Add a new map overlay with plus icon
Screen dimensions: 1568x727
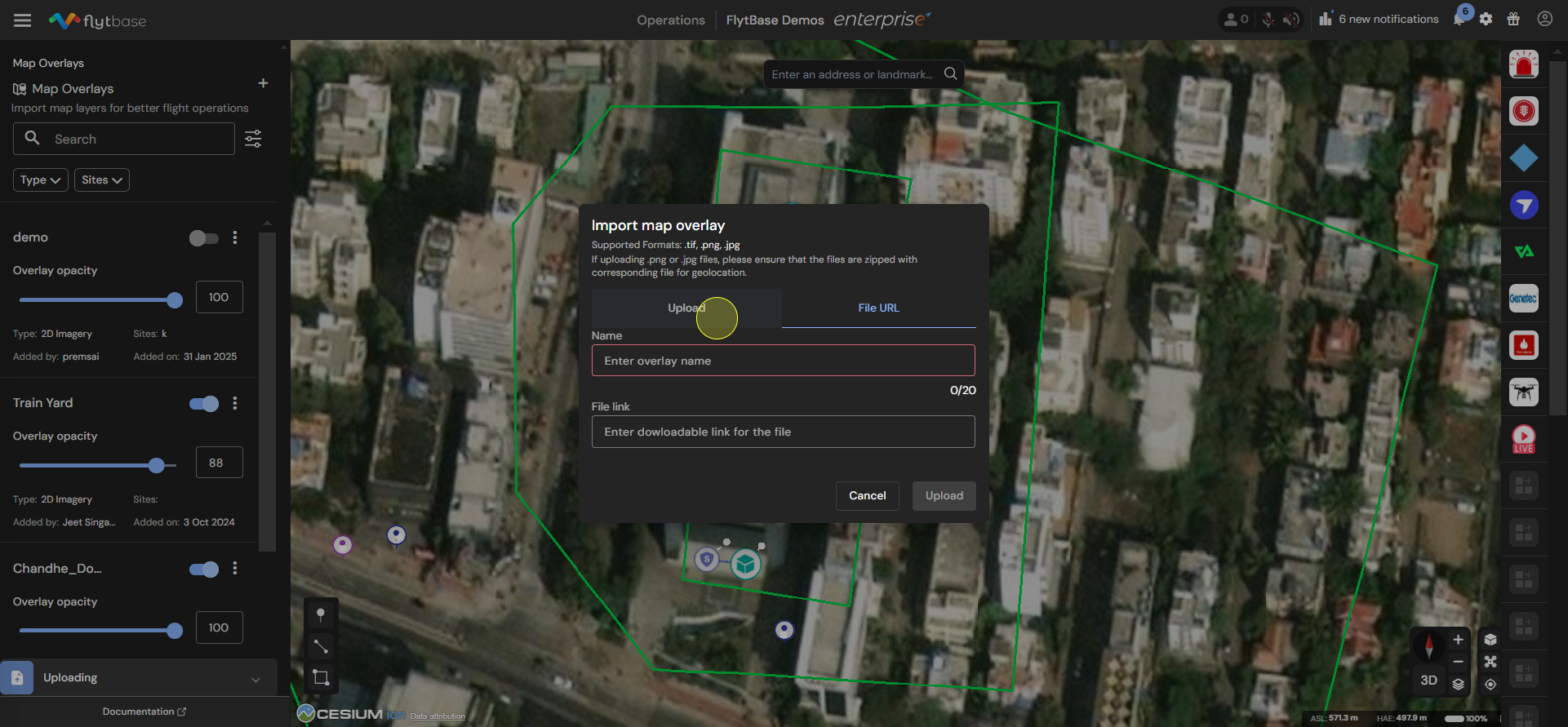click(263, 83)
